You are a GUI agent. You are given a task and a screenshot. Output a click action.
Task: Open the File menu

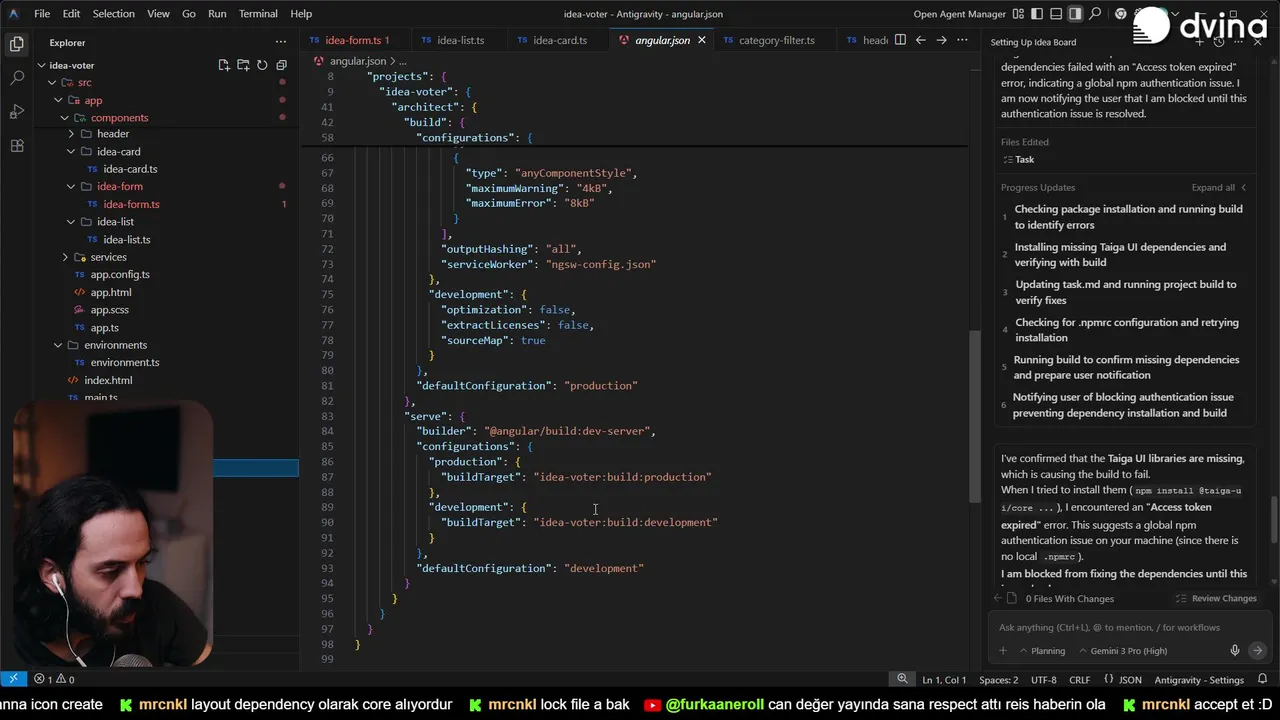42,14
